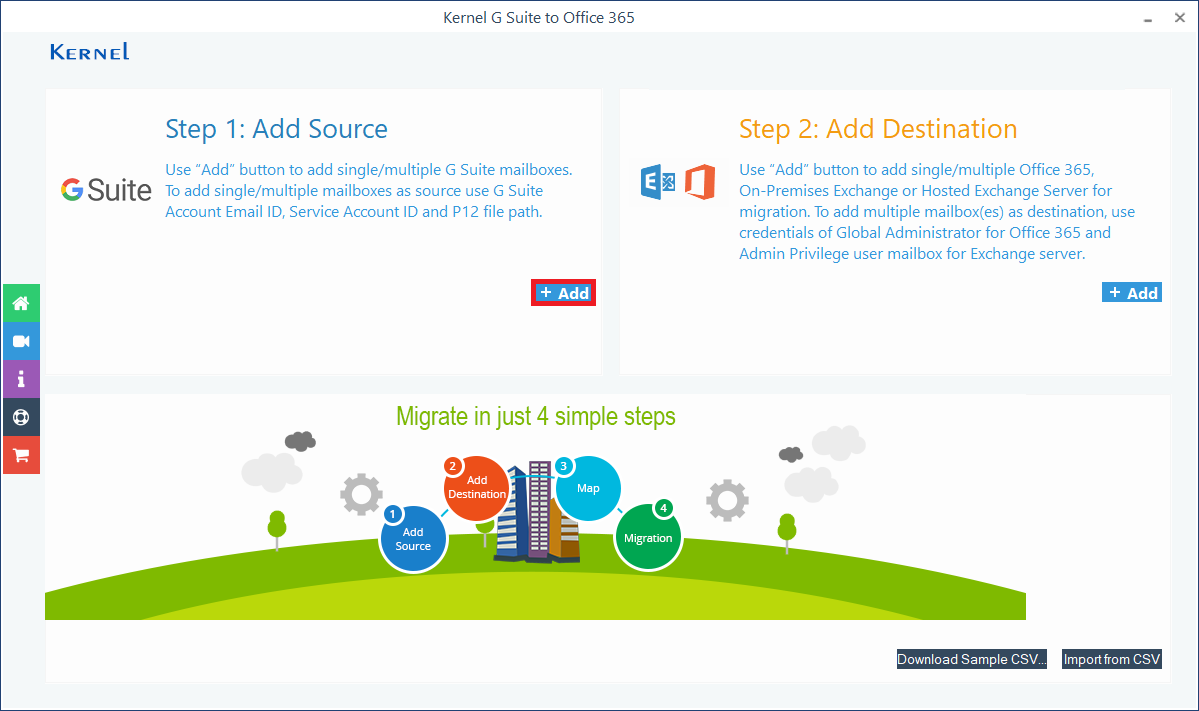Open the video tutorial camera icon
The height and width of the screenshot is (711, 1199).
point(21,341)
